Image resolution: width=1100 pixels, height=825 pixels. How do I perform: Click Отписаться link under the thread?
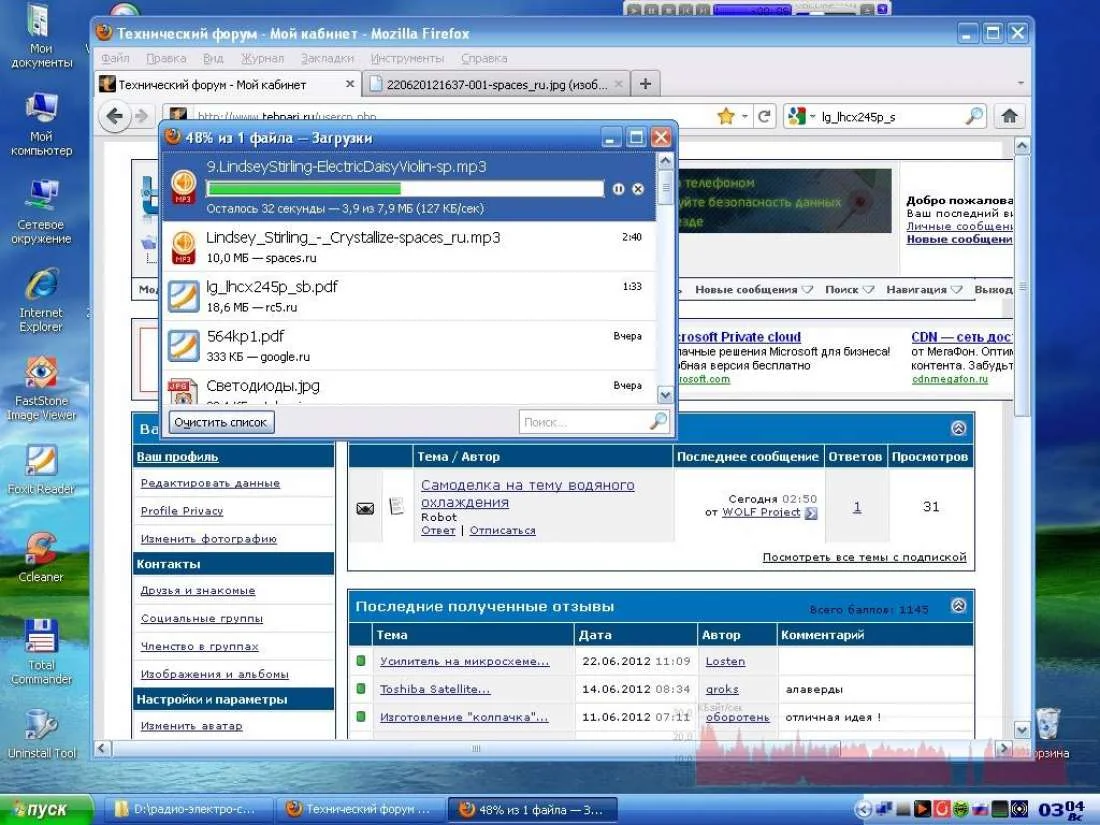coord(502,530)
